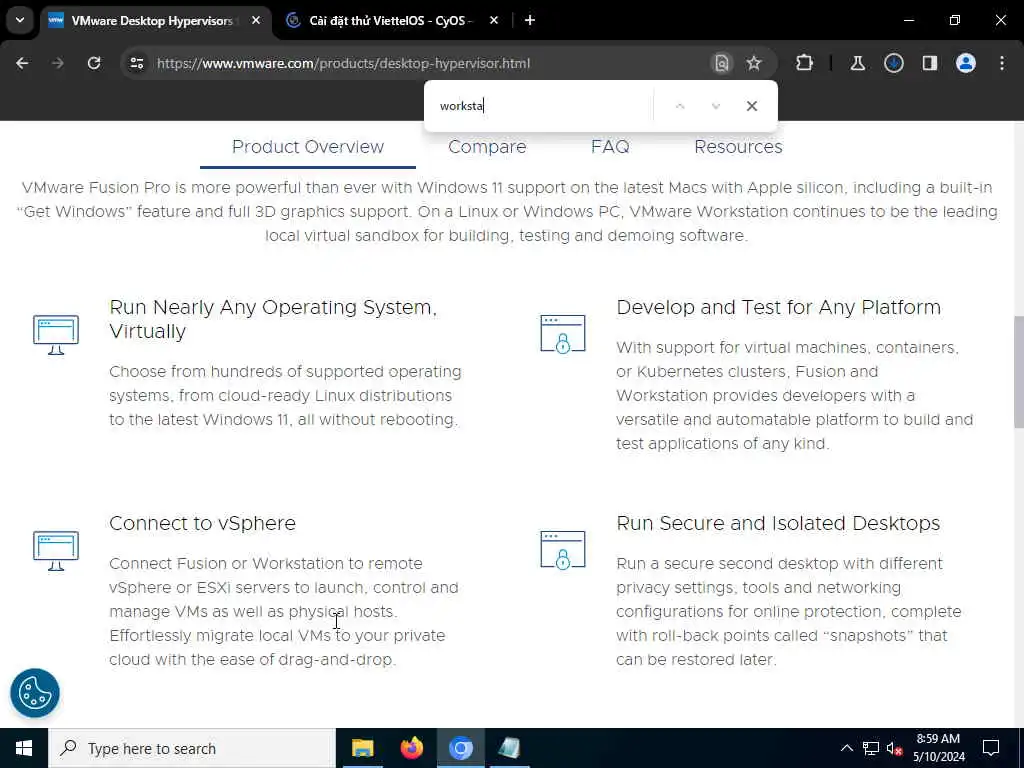Jump to next find result
The height and width of the screenshot is (768, 1024).
point(716,106)
